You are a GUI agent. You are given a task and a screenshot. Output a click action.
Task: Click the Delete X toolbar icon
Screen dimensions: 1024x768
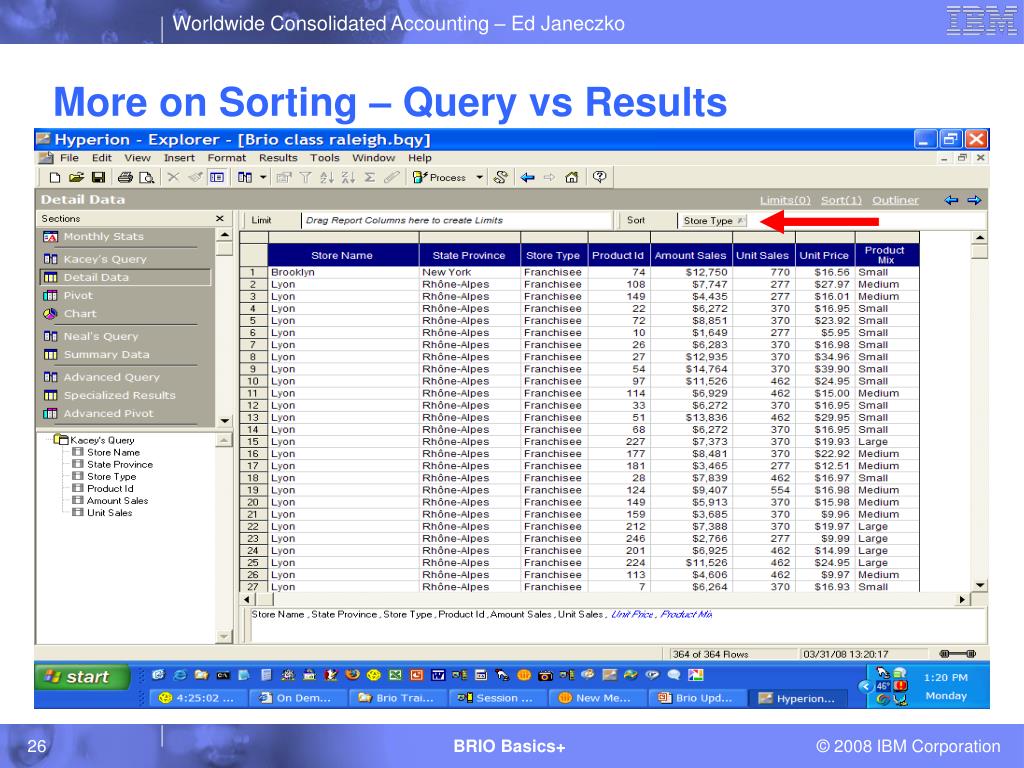click(x=173, y=177)
